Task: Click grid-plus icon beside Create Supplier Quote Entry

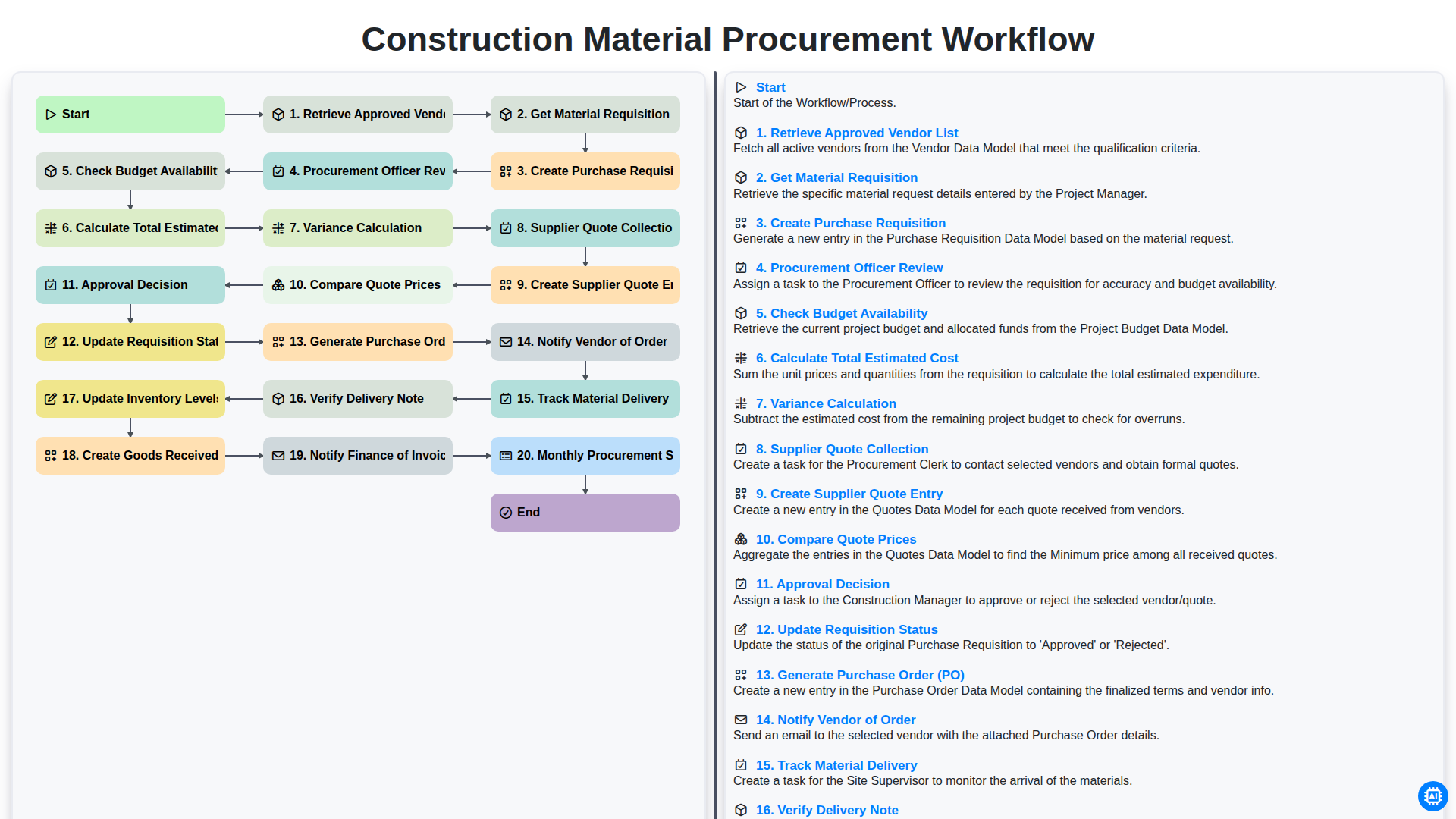Action: tap(741, 494)
